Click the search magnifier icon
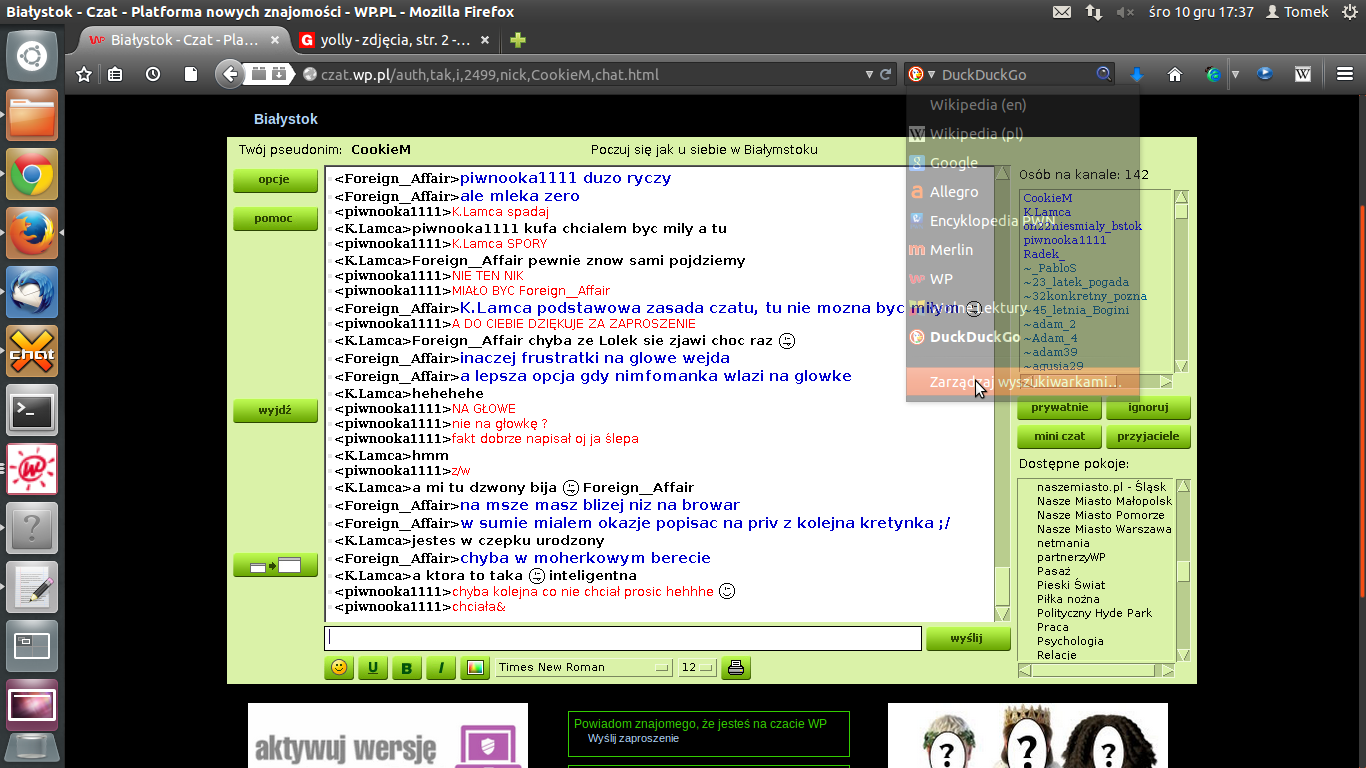The height and width of the screenshot is (768, 1366). [x=1103, y=74]
